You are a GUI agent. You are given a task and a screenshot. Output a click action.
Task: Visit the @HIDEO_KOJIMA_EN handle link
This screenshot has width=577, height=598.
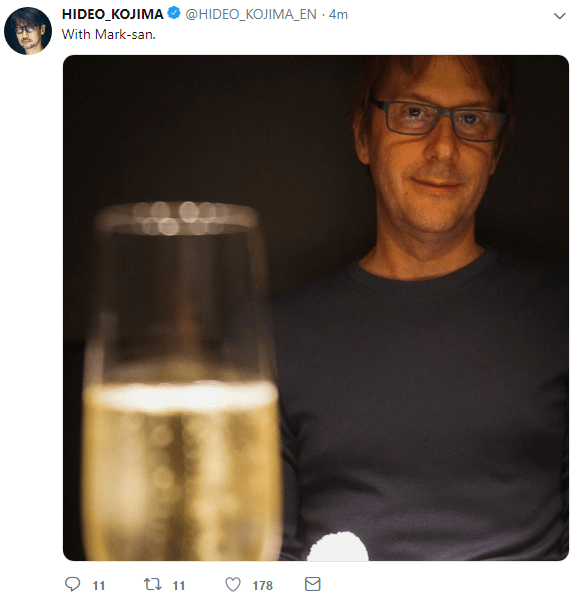[x=251, y=14]
